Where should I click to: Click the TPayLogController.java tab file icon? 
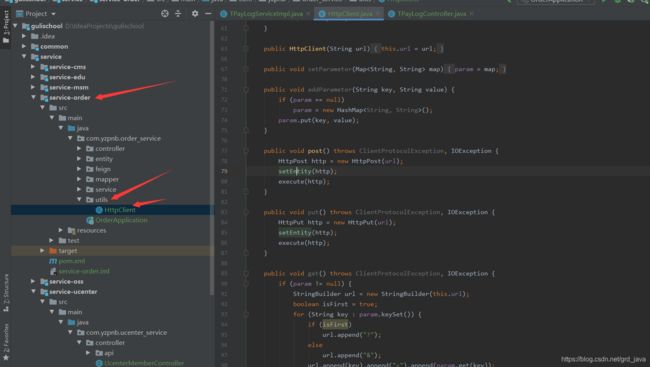[391, 14]
